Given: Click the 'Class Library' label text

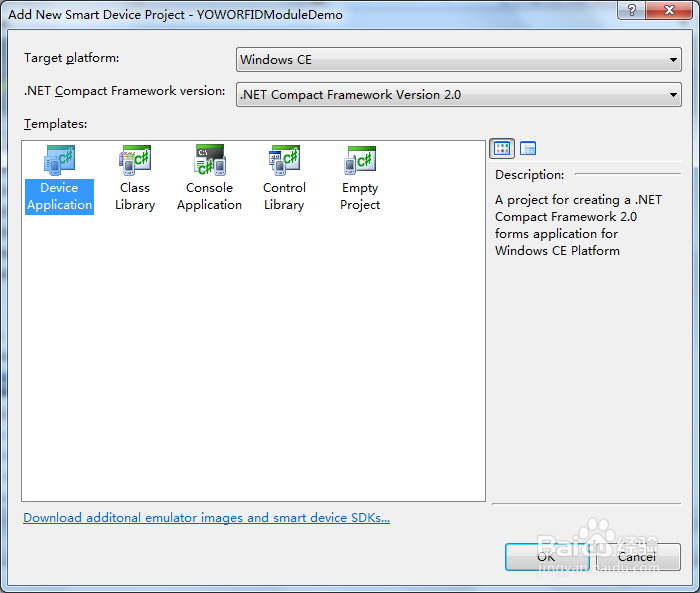Looking at the screenshot, I should point(135,196).
